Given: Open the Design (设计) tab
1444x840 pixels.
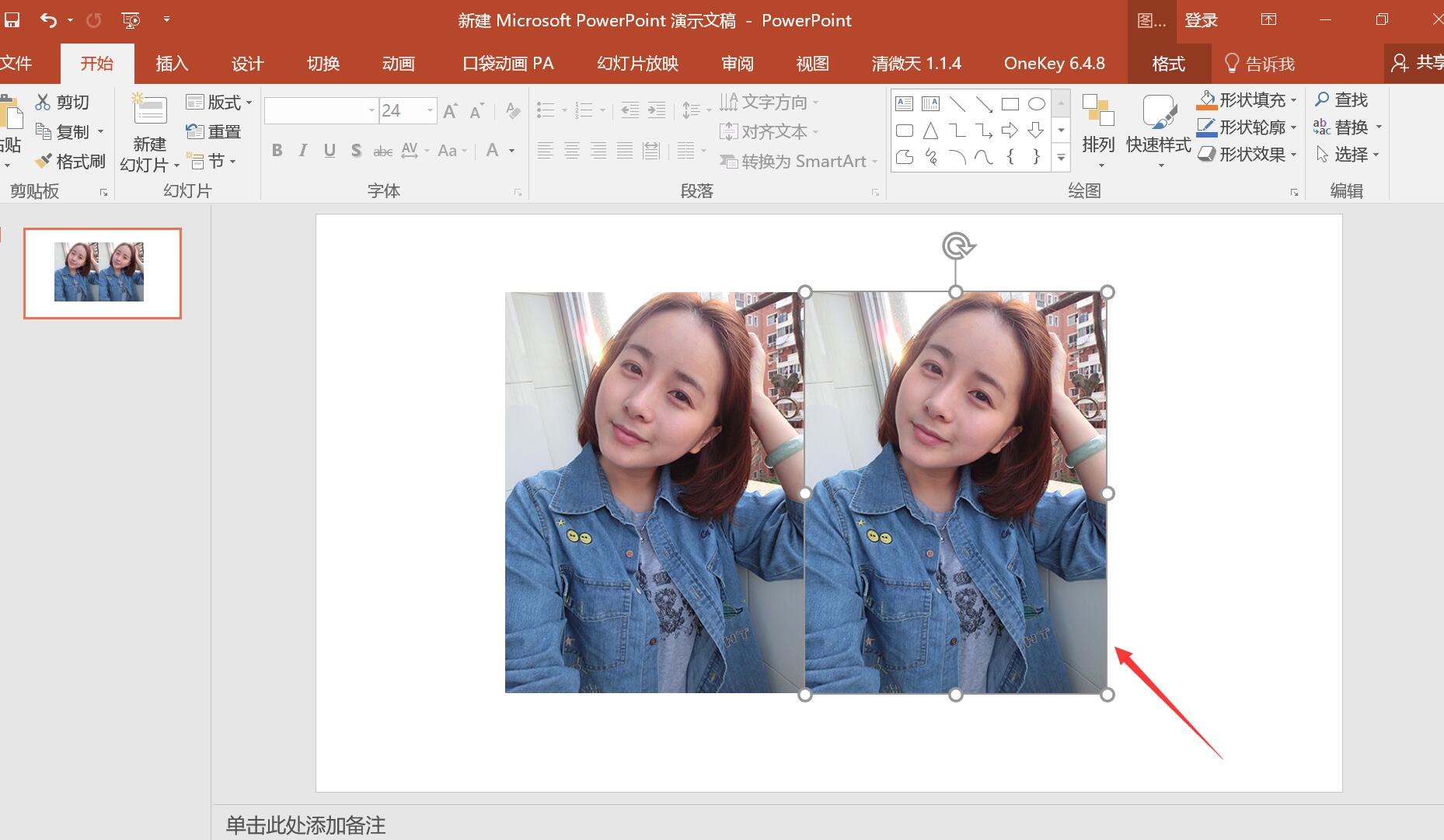Looking at the screenshot, I should tap(248, 64).
